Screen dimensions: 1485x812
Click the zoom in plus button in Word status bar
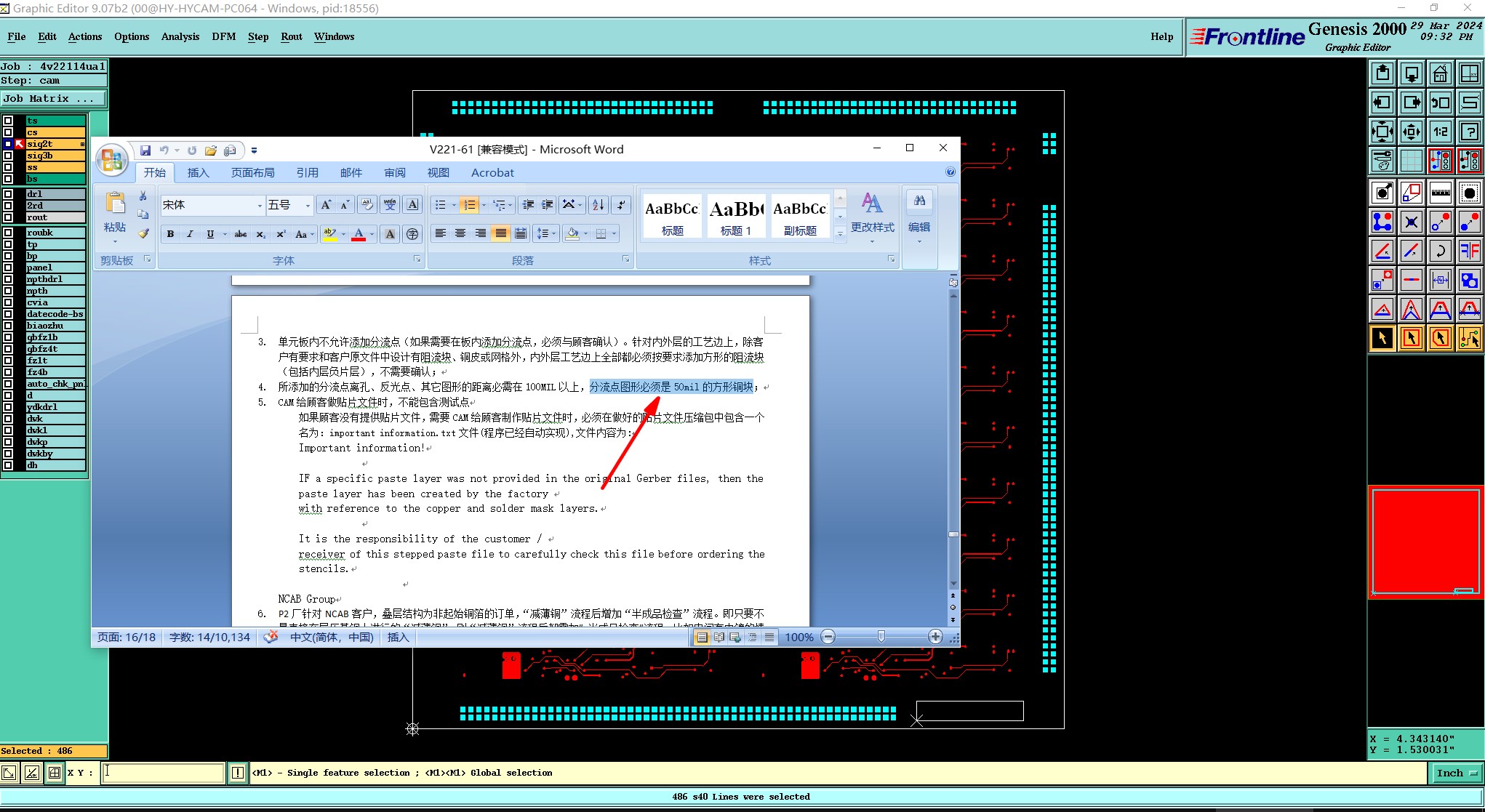(935, 637)
